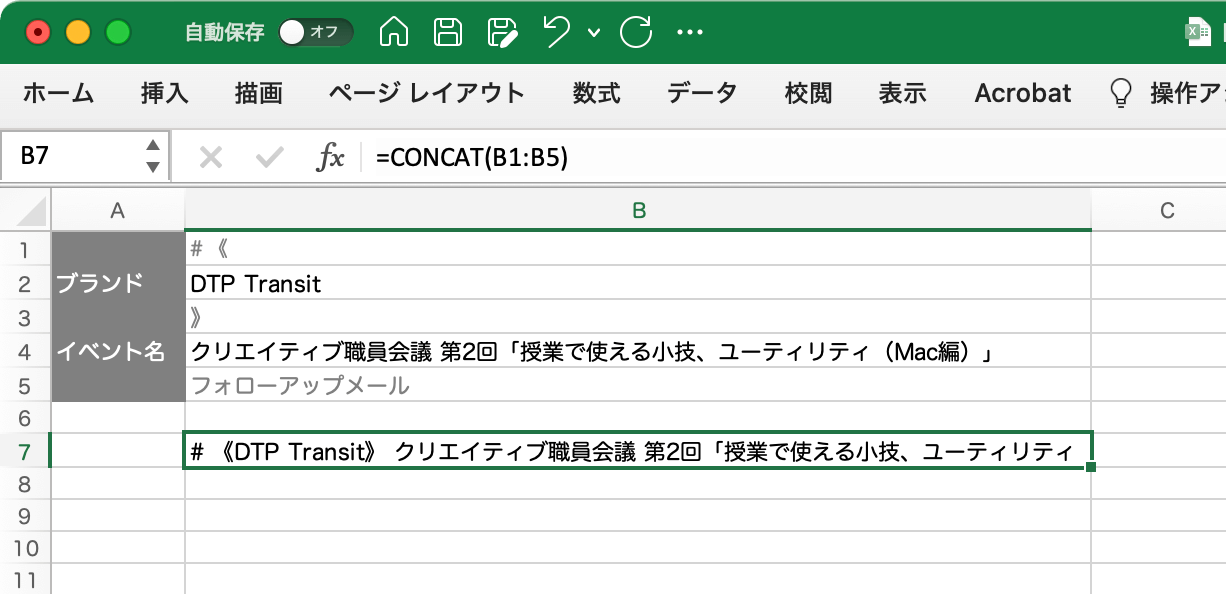Screen dimensions: 1226x594
Task: Click cell with イベント名 label
Action: pyautogui.click(x=118, y=351)
